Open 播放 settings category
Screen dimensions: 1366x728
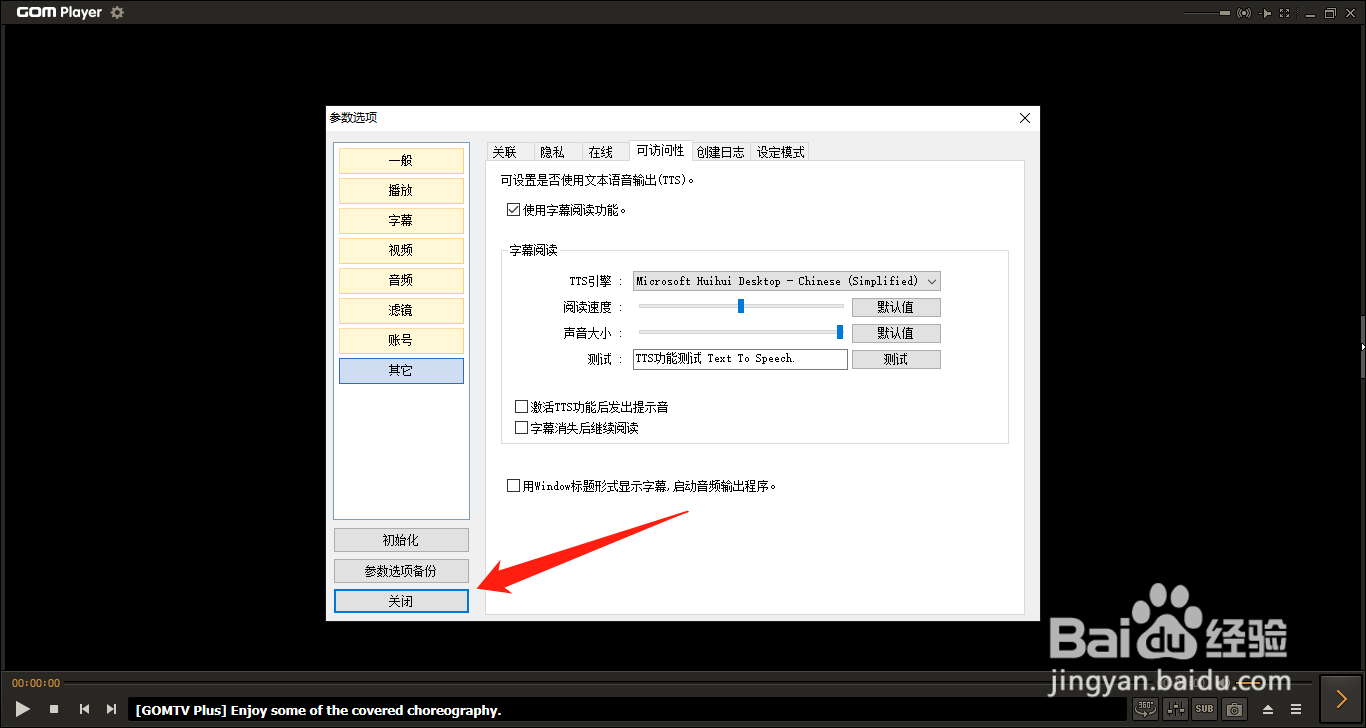tap(401, 190)
